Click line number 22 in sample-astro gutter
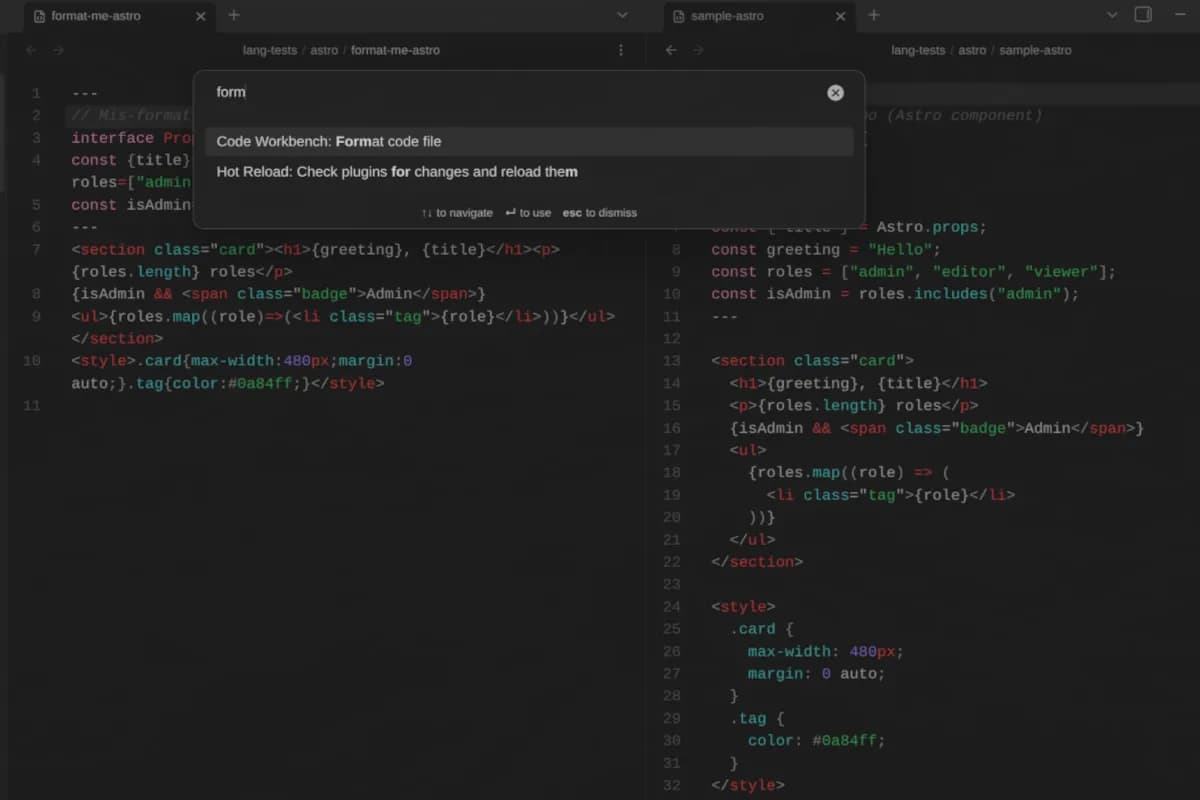The image size is (1200, 800). [671, 562]
